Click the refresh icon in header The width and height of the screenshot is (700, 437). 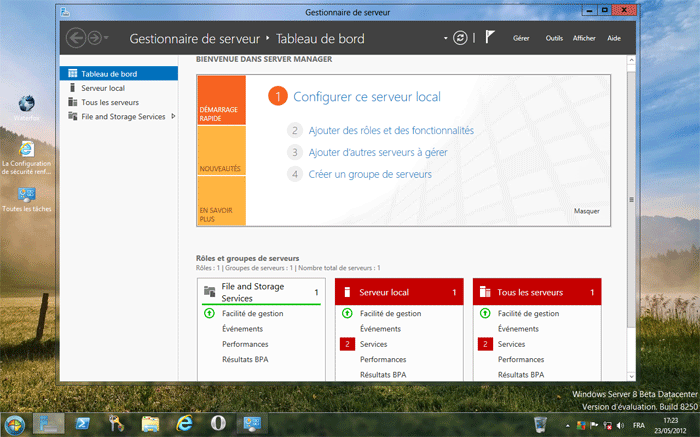460,38
